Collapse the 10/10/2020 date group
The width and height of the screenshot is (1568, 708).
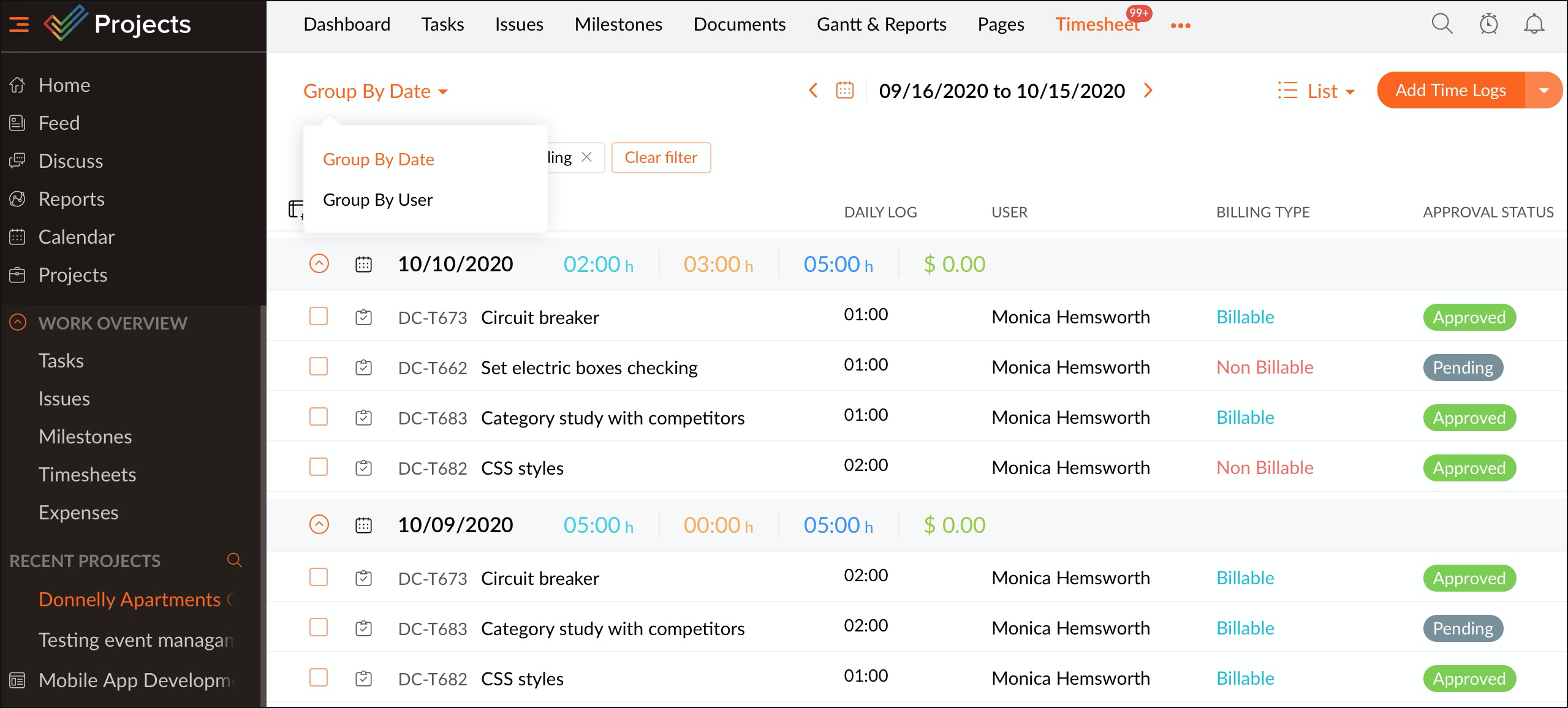pyautogui.click(x=319, y=264)
